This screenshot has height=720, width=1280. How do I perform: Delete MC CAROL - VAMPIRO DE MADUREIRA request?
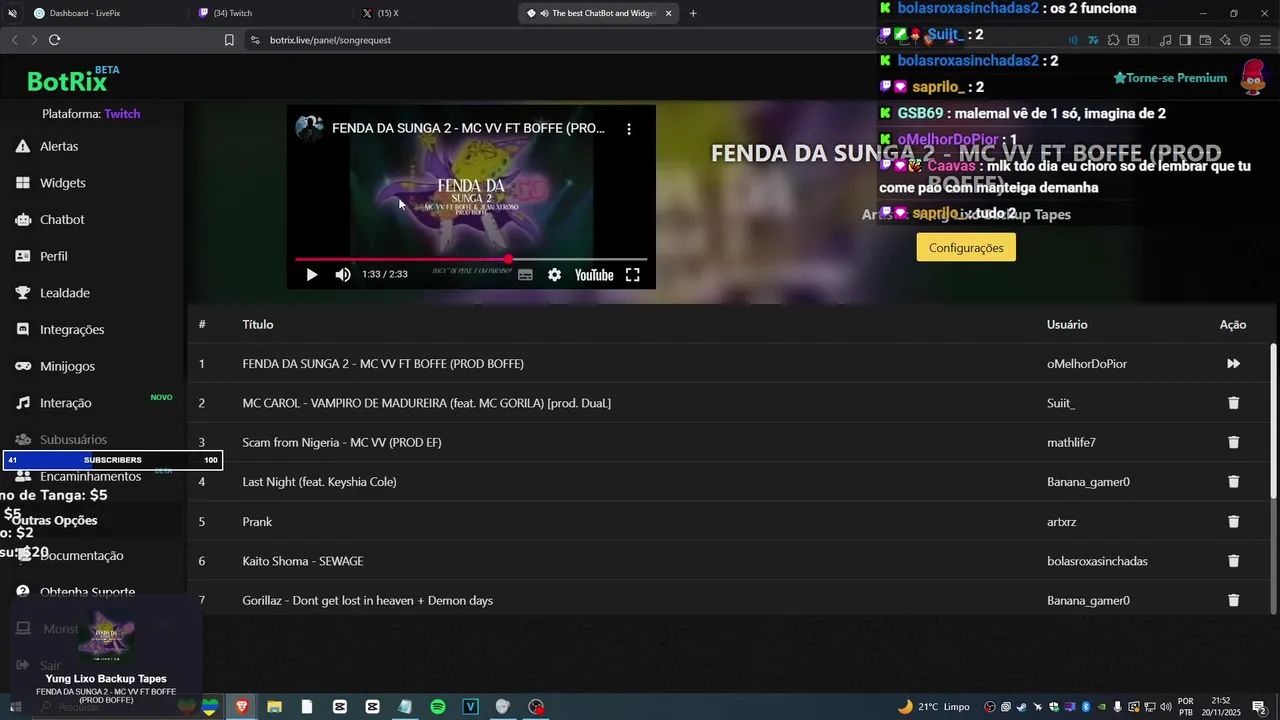(x=1233, y=403)
